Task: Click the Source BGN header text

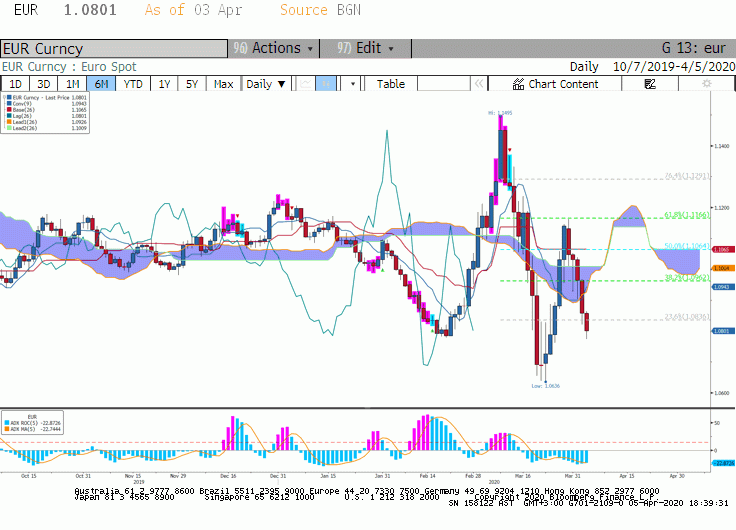Action: coord(321,10)
